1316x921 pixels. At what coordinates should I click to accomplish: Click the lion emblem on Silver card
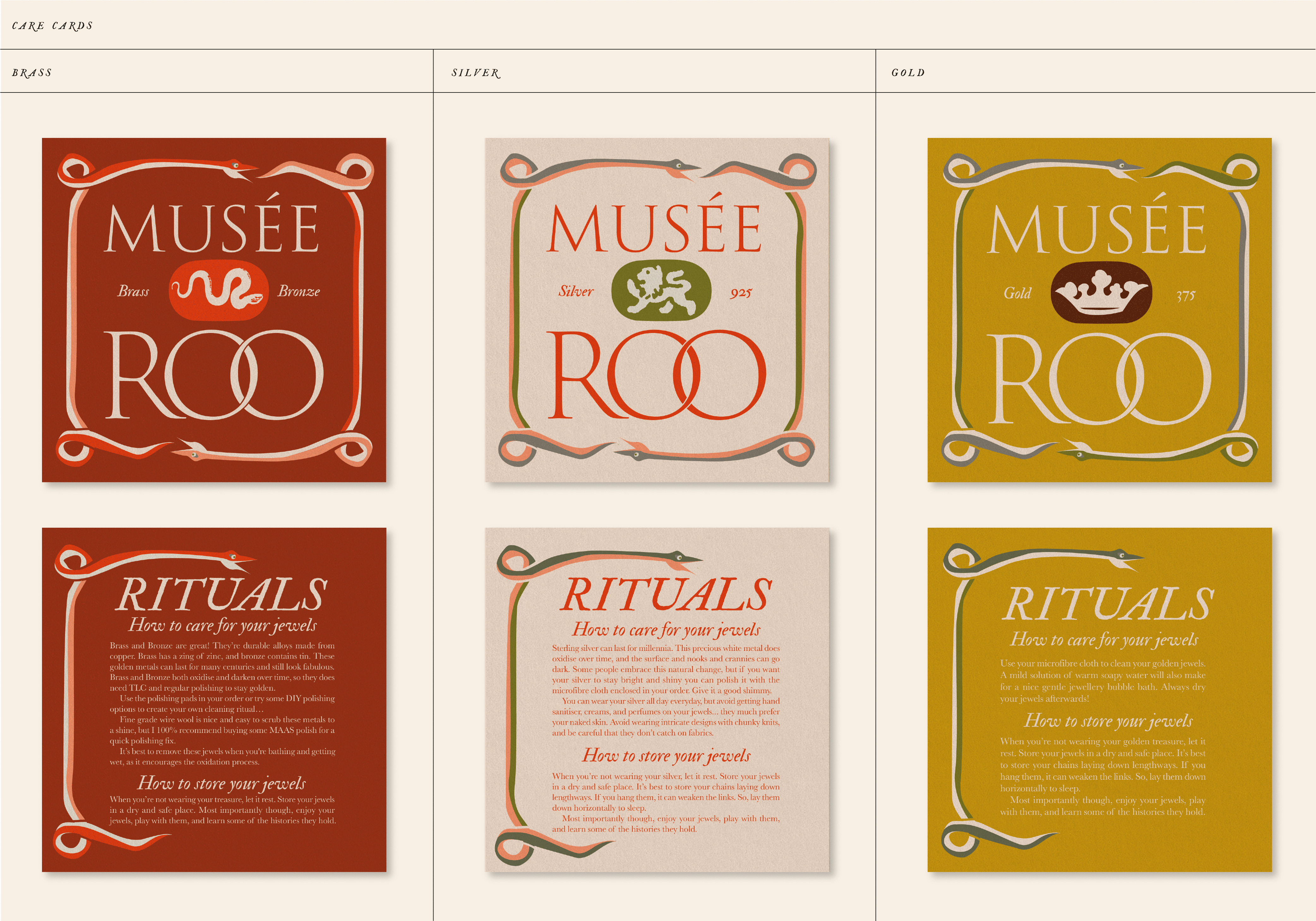661,291
